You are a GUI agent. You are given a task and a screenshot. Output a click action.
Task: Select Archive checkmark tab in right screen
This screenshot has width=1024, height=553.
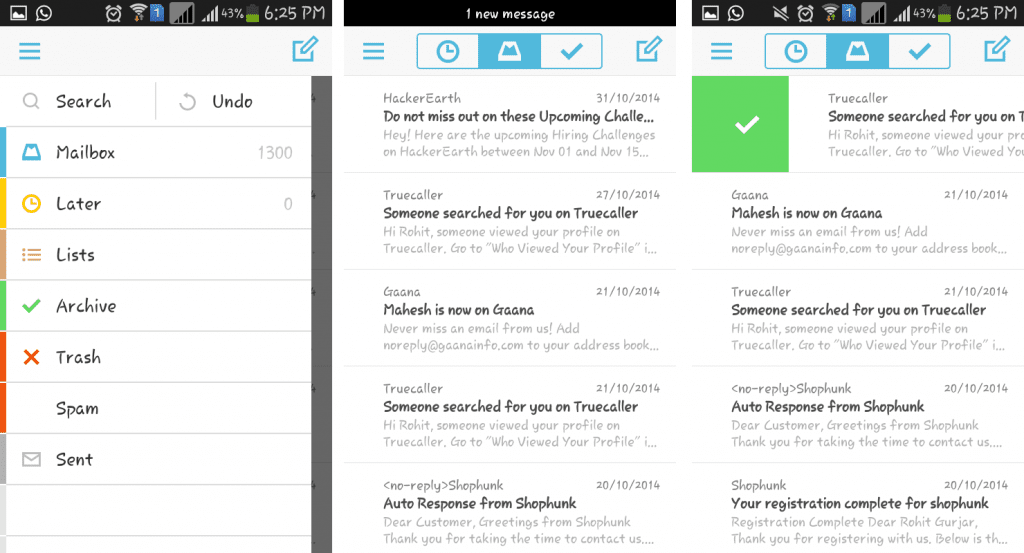(x=920, y=51)
